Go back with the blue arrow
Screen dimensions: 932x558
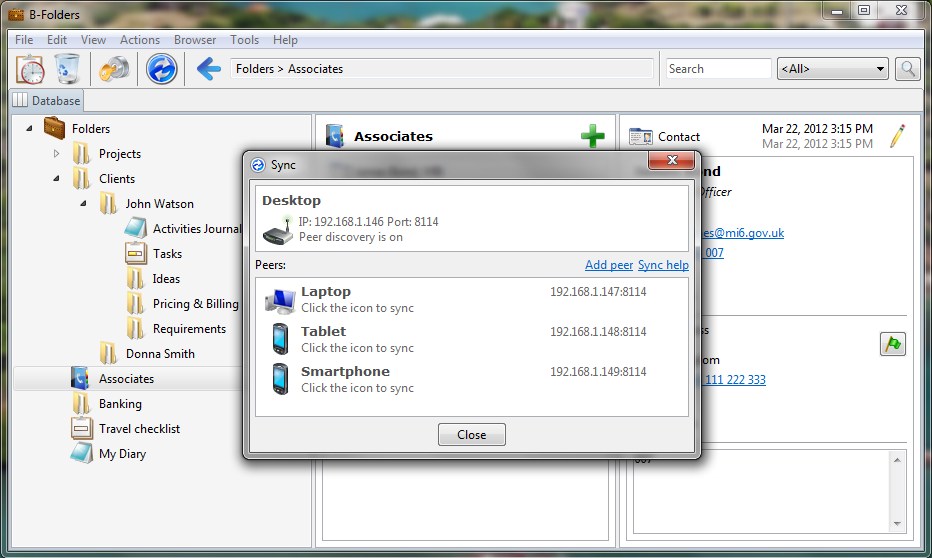point(209,69)
